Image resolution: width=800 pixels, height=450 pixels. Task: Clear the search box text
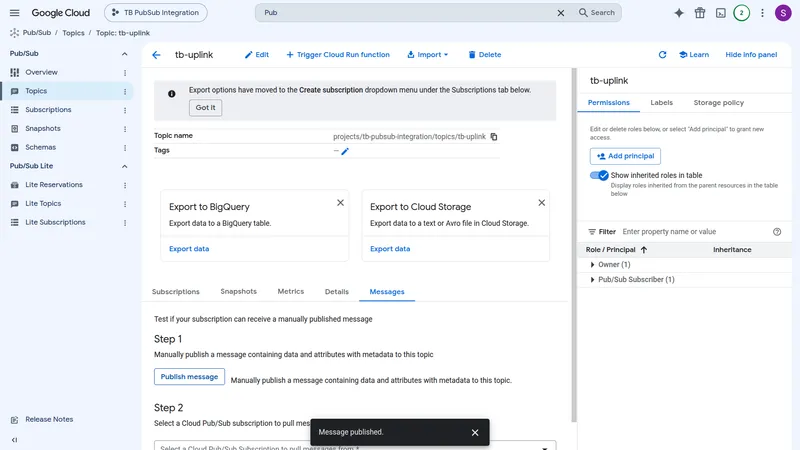pyautogui.click(x=561, y=13)
